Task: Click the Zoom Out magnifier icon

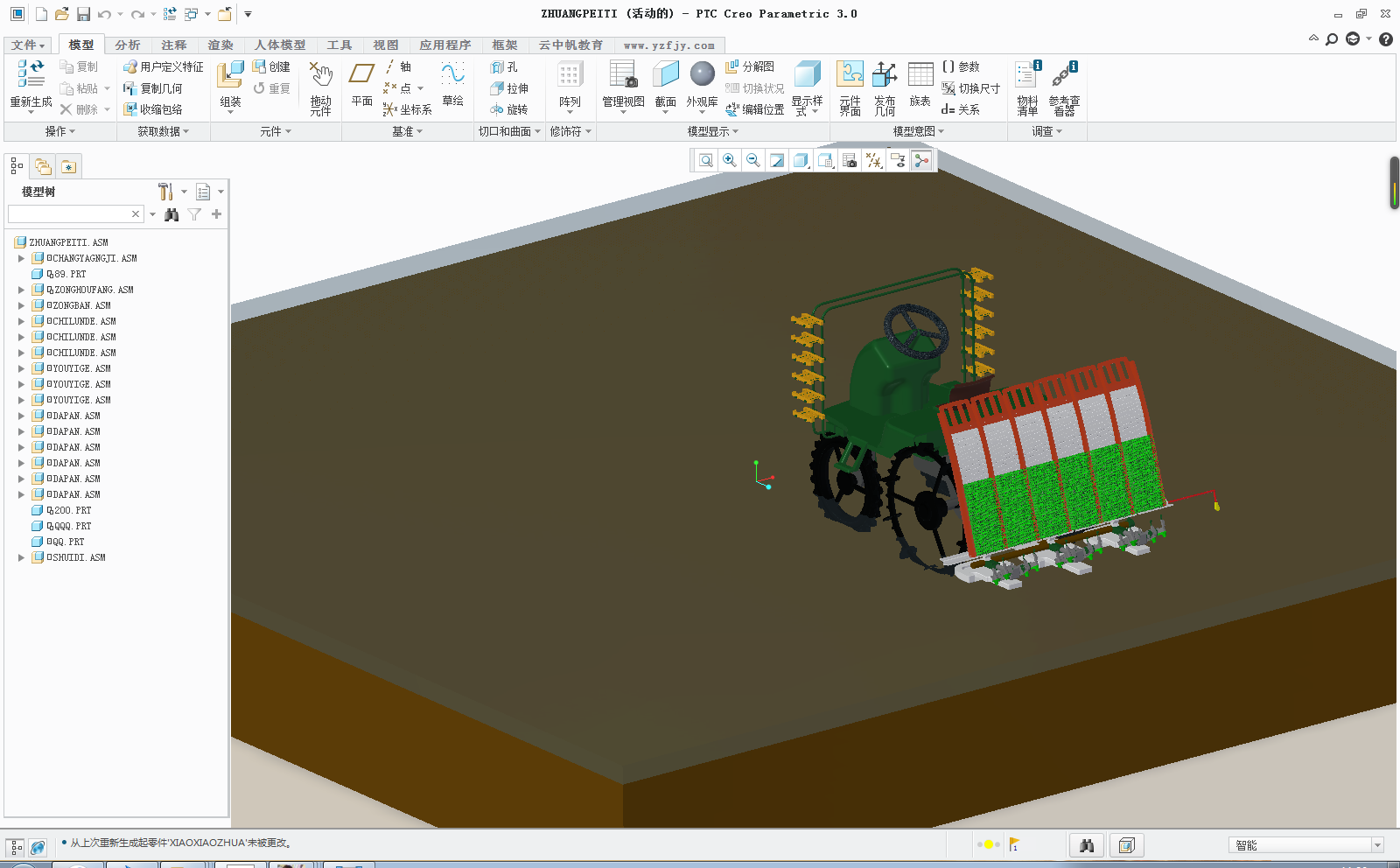Action: pos(752,160)
